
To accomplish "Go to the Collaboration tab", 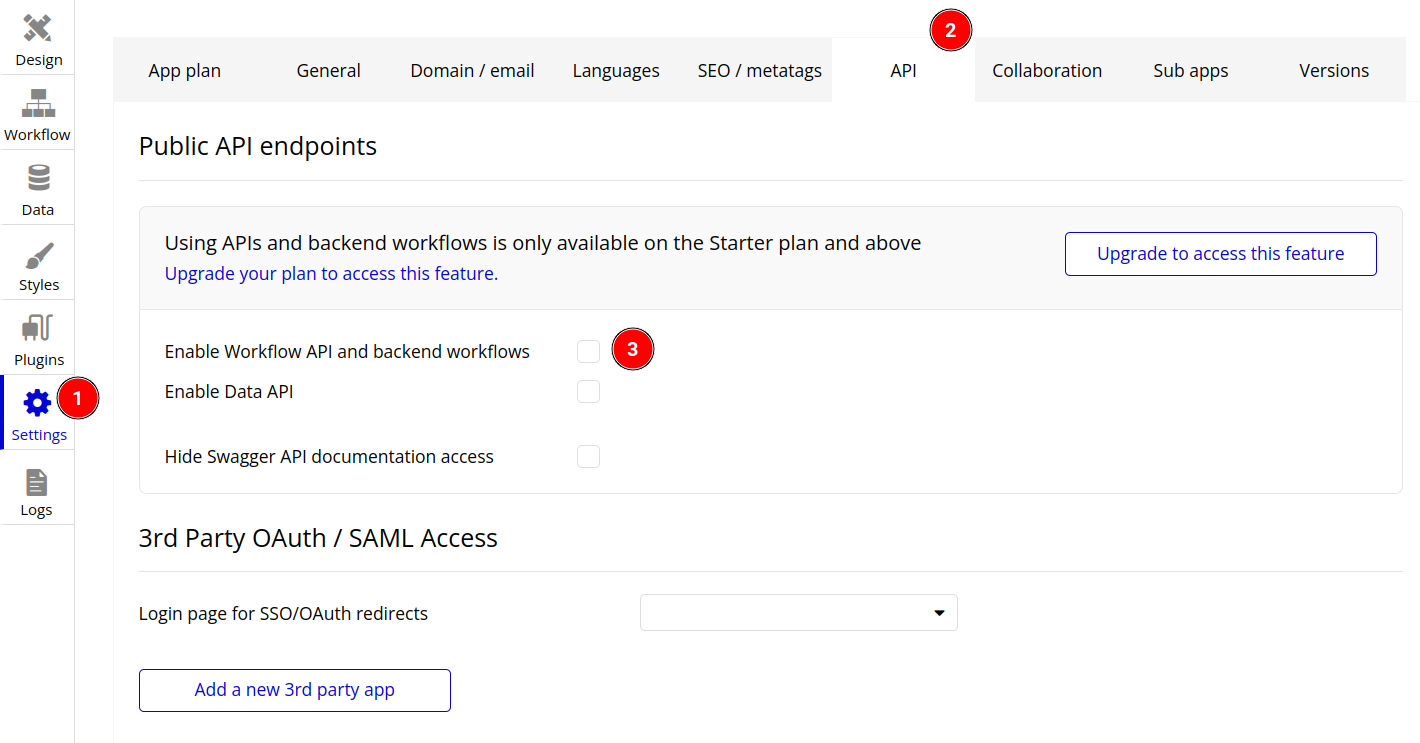I will point(1047,71).
